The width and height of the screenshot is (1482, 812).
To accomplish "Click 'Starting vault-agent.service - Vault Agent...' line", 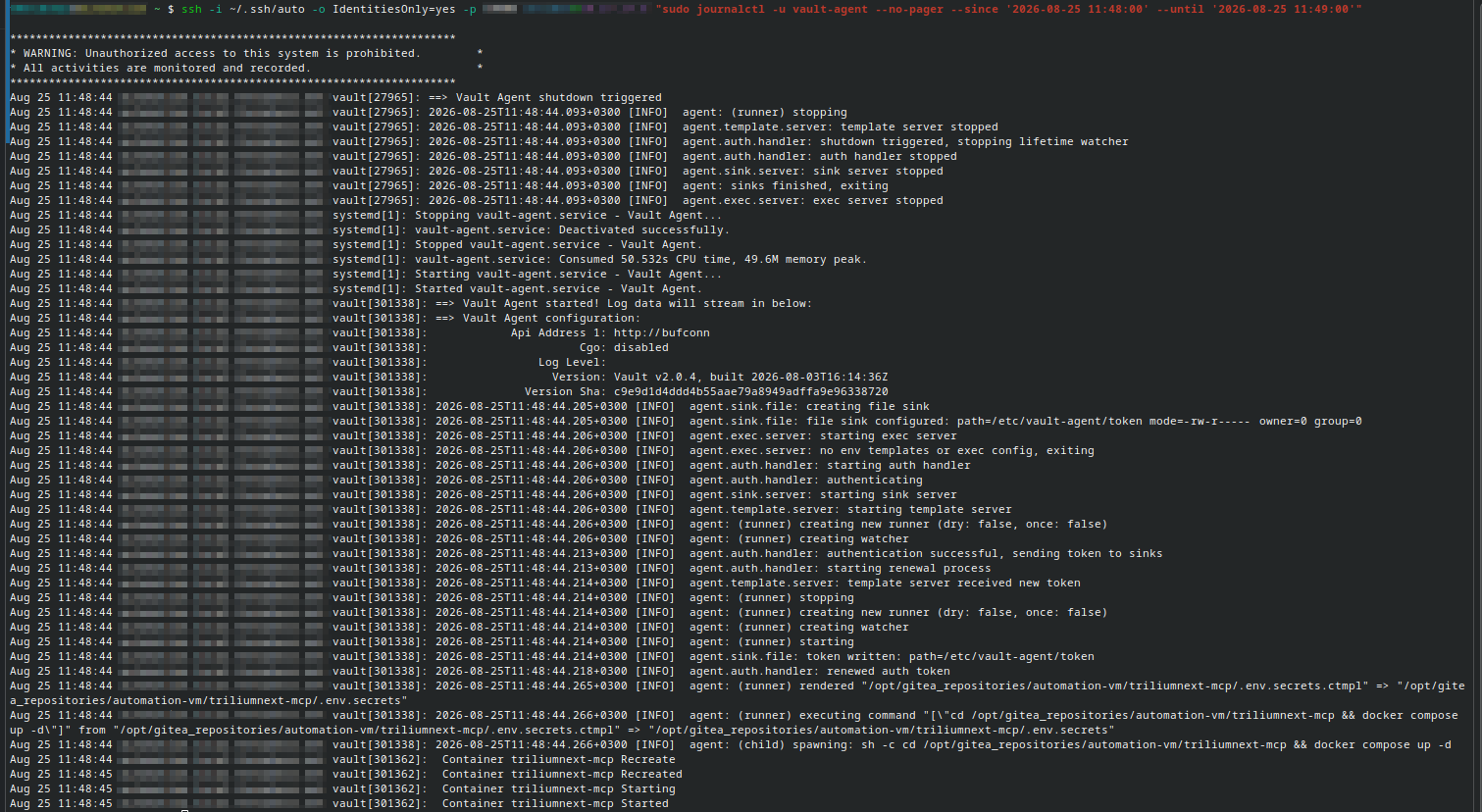I will [x=568, y=274].
